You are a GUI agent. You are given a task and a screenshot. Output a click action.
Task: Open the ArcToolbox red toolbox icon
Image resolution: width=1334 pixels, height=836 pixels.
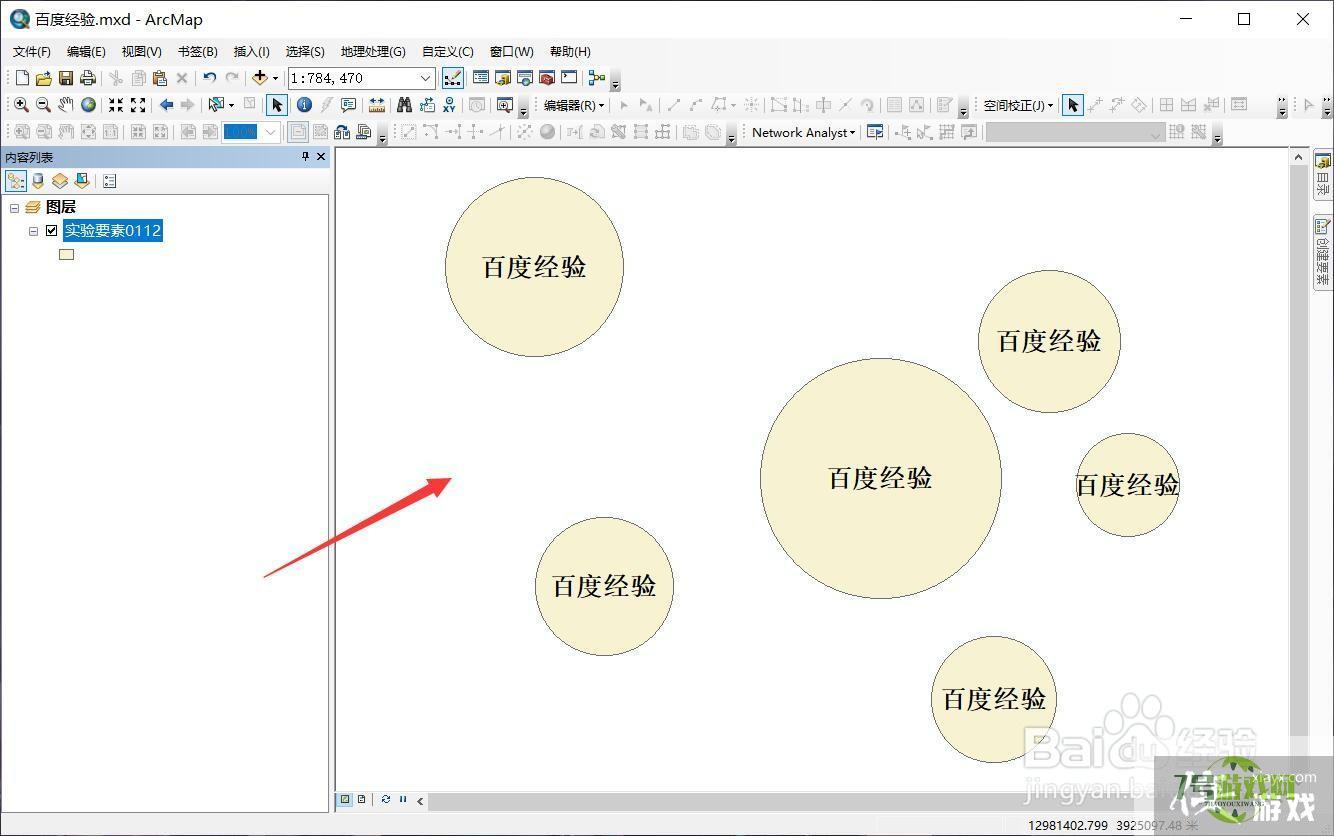click(x=546, y=78)
